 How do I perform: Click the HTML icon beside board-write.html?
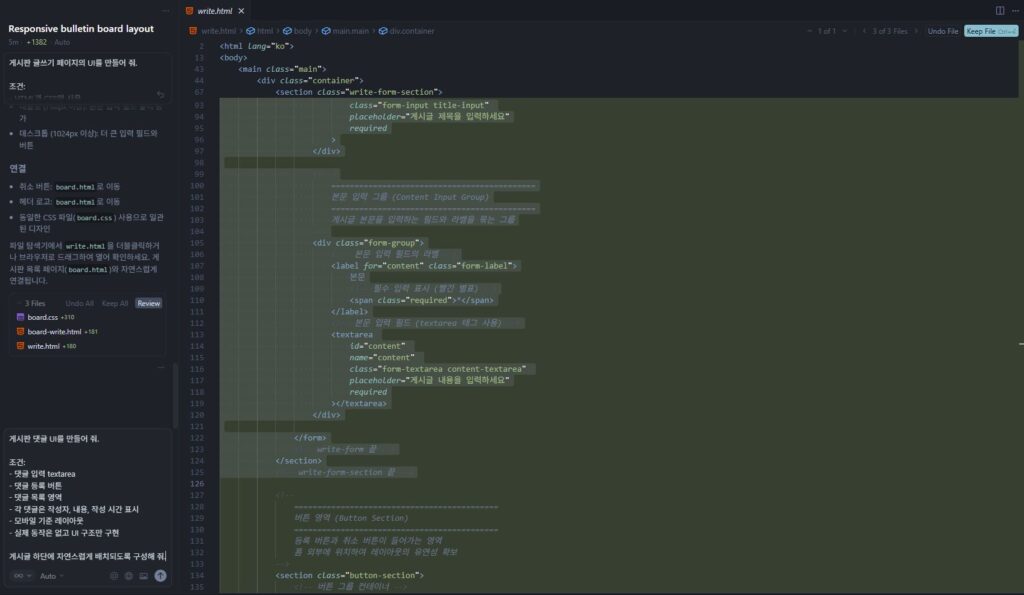[x=20, y=331]
